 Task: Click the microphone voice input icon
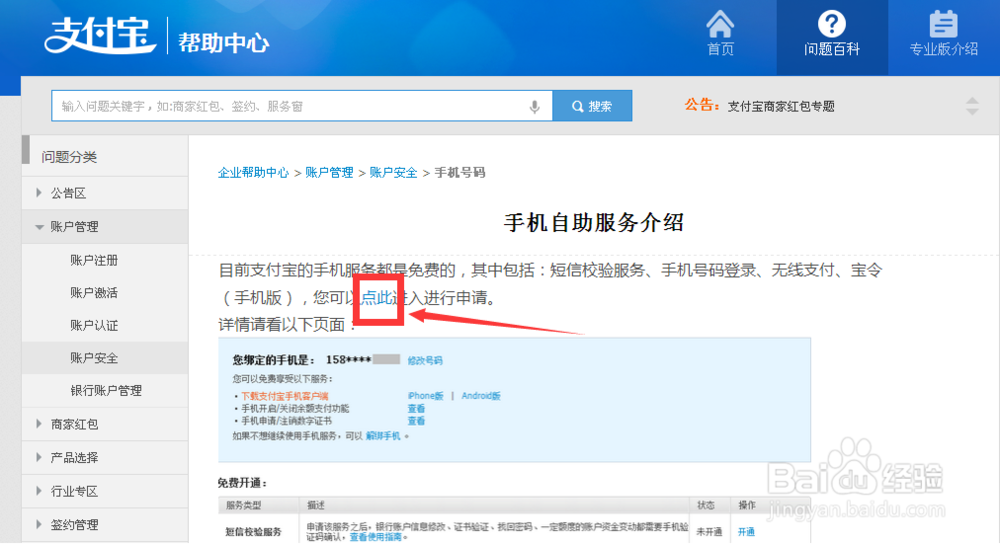coord(534,107)
